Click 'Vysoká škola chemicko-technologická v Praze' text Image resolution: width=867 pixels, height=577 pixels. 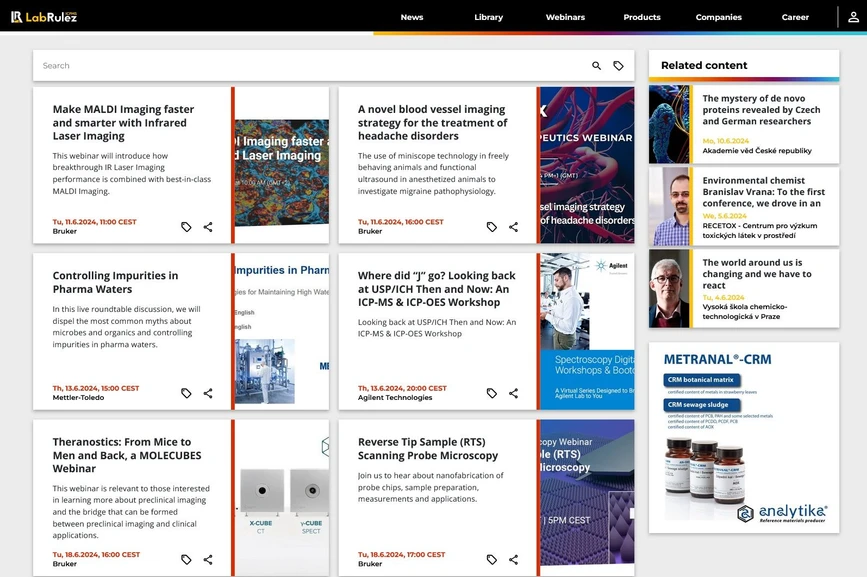(x=744, y=312)
